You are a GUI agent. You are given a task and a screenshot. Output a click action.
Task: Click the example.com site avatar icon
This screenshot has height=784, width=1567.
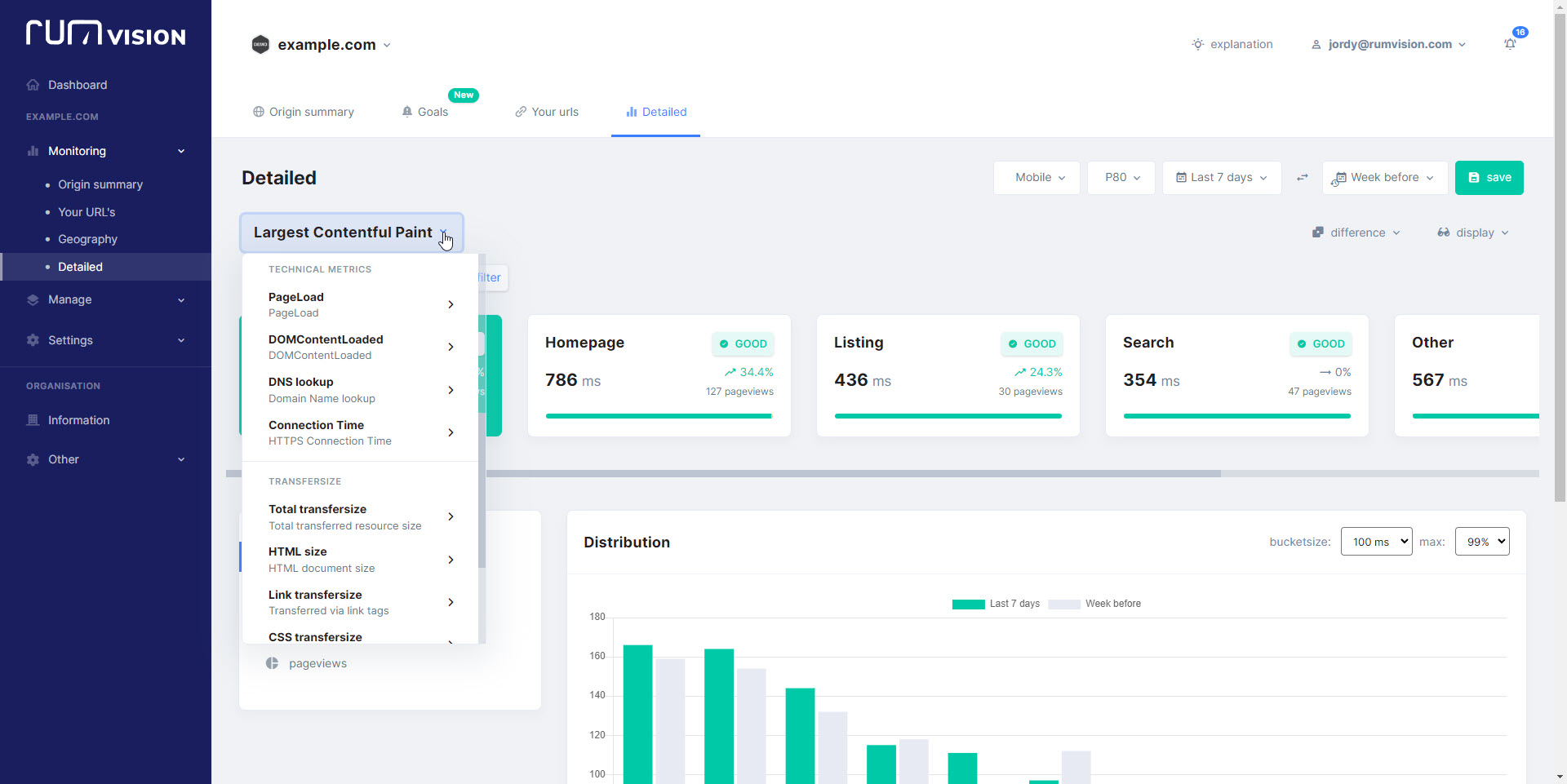pyautogui.click(x=260, y=44)
